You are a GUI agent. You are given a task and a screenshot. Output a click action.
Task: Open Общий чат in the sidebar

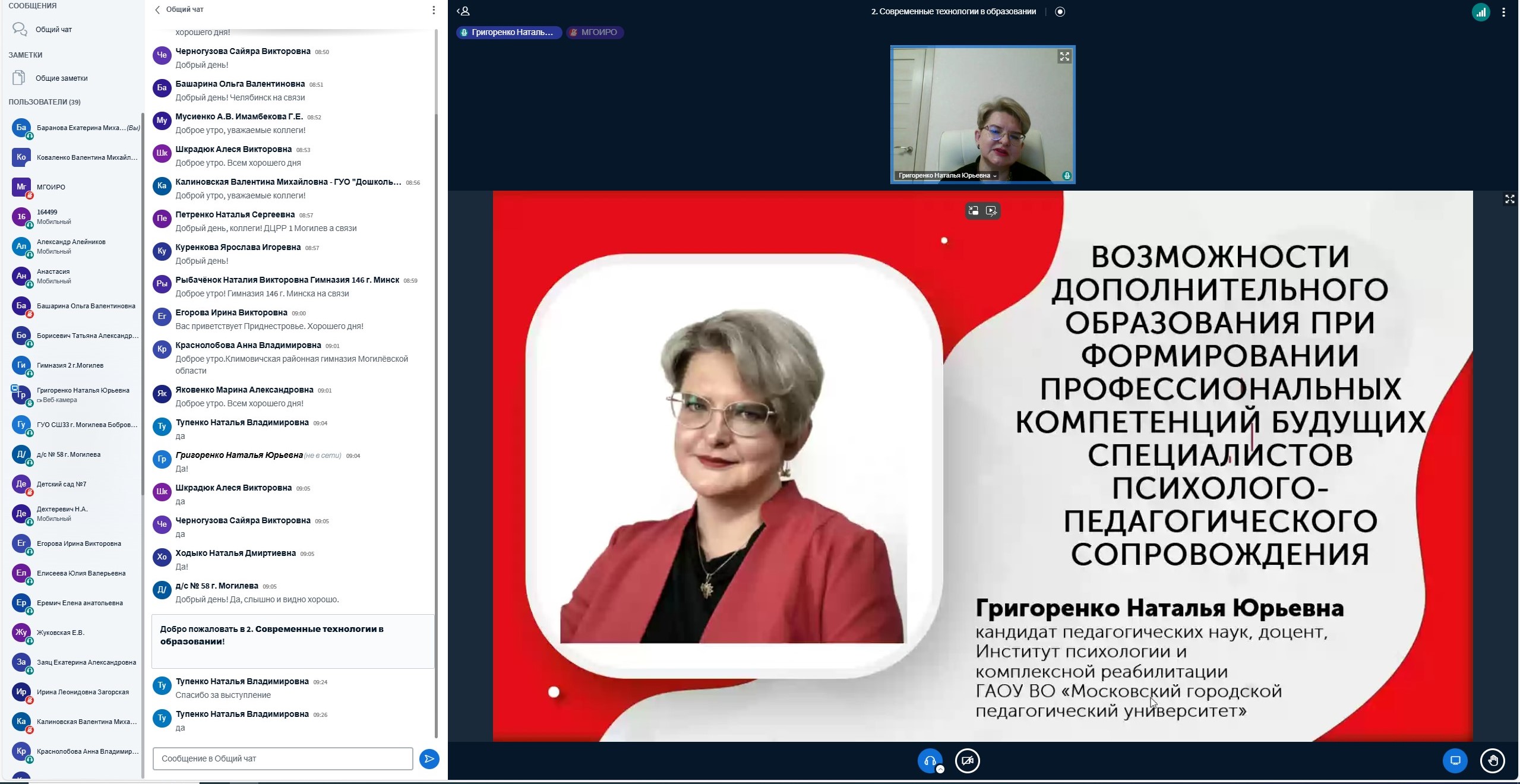coord(53,30)
